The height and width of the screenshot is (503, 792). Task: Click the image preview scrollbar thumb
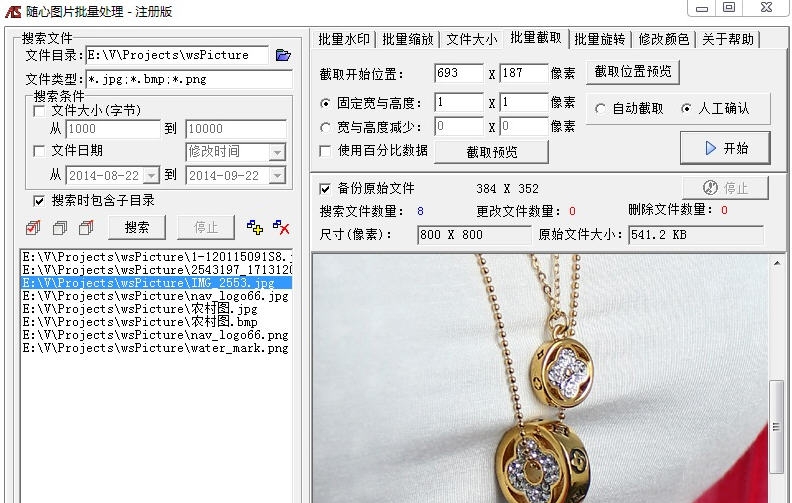(x=776, y=427)
